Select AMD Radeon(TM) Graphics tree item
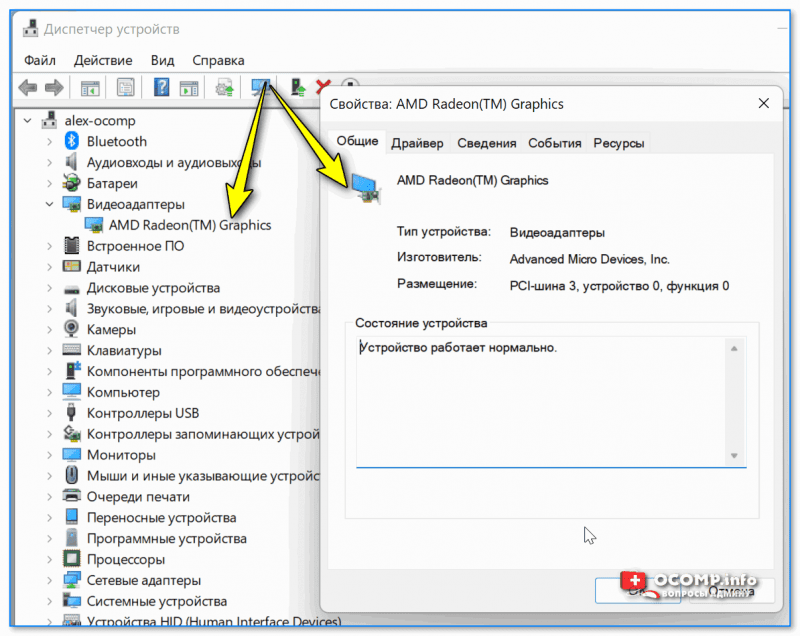The width and height of the screenshot is (800, 636). click(x=190, y=225)
